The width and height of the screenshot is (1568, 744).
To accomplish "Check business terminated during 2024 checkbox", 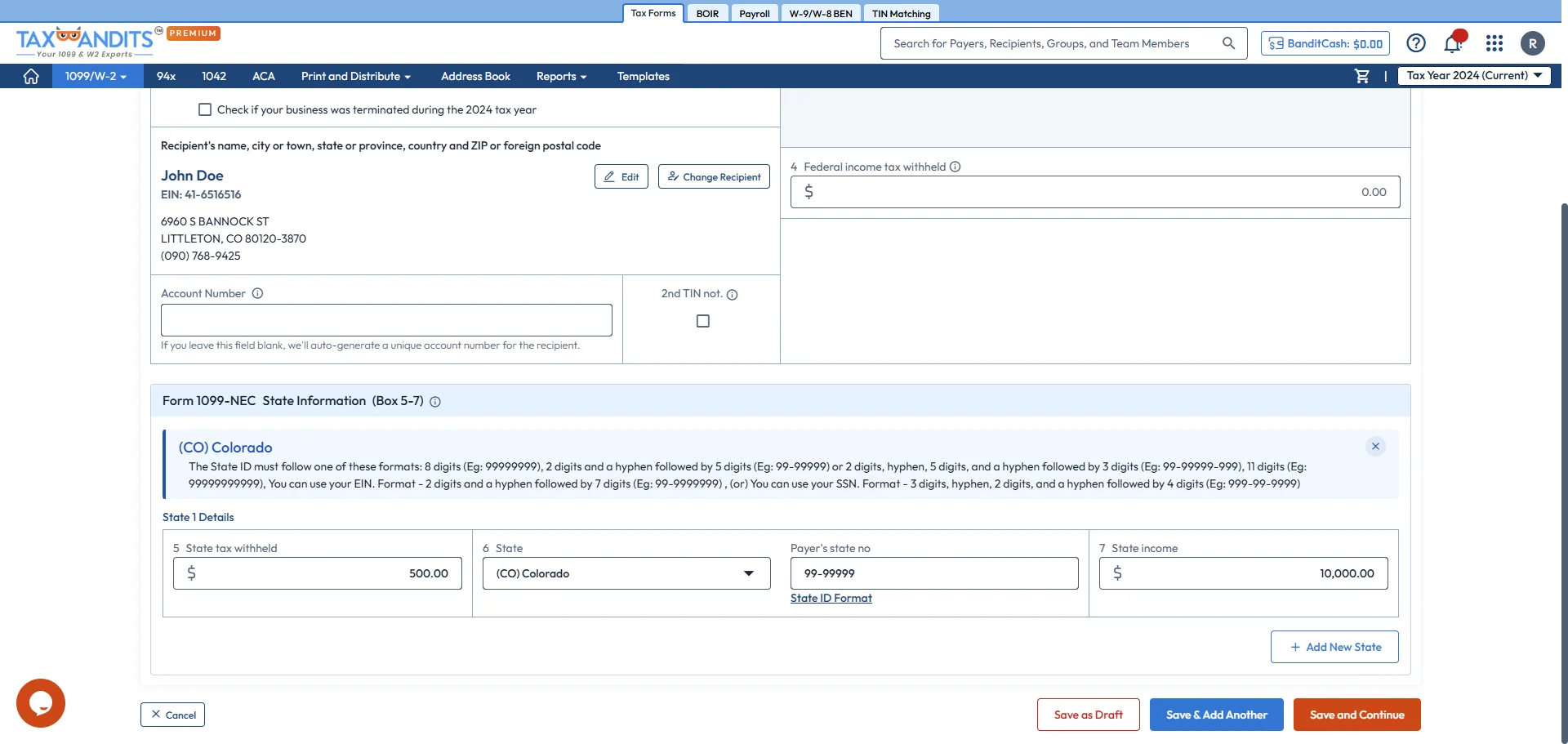I will 205,109.
